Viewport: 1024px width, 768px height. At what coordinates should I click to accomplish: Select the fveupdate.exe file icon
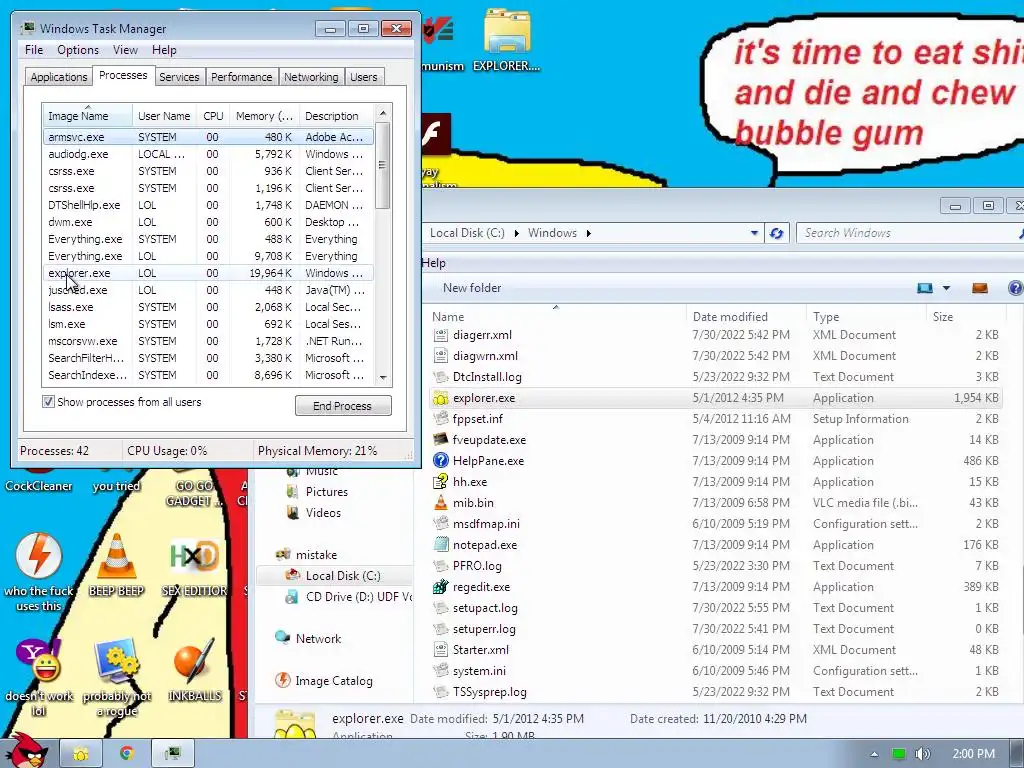coord(441,440)
